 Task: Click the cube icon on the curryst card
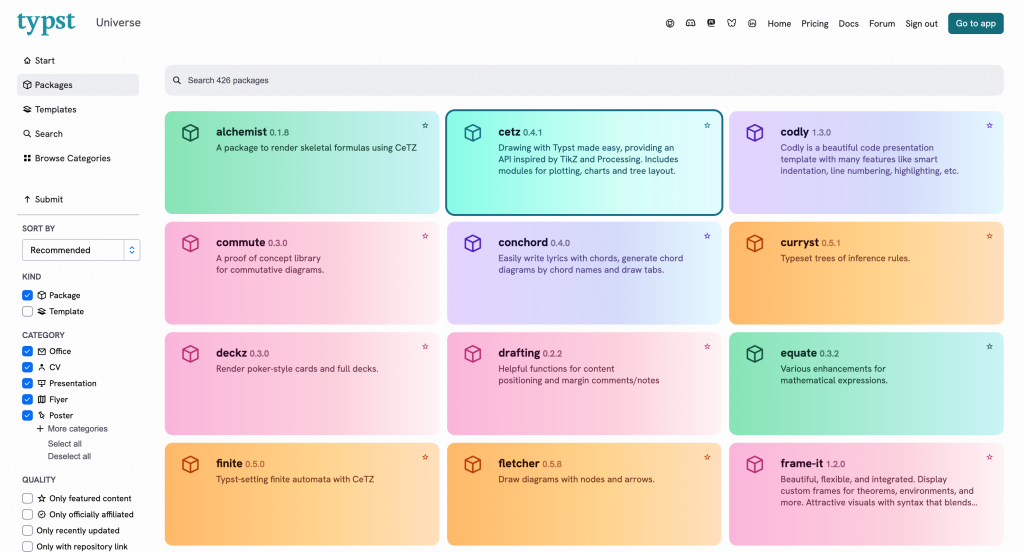754,243
